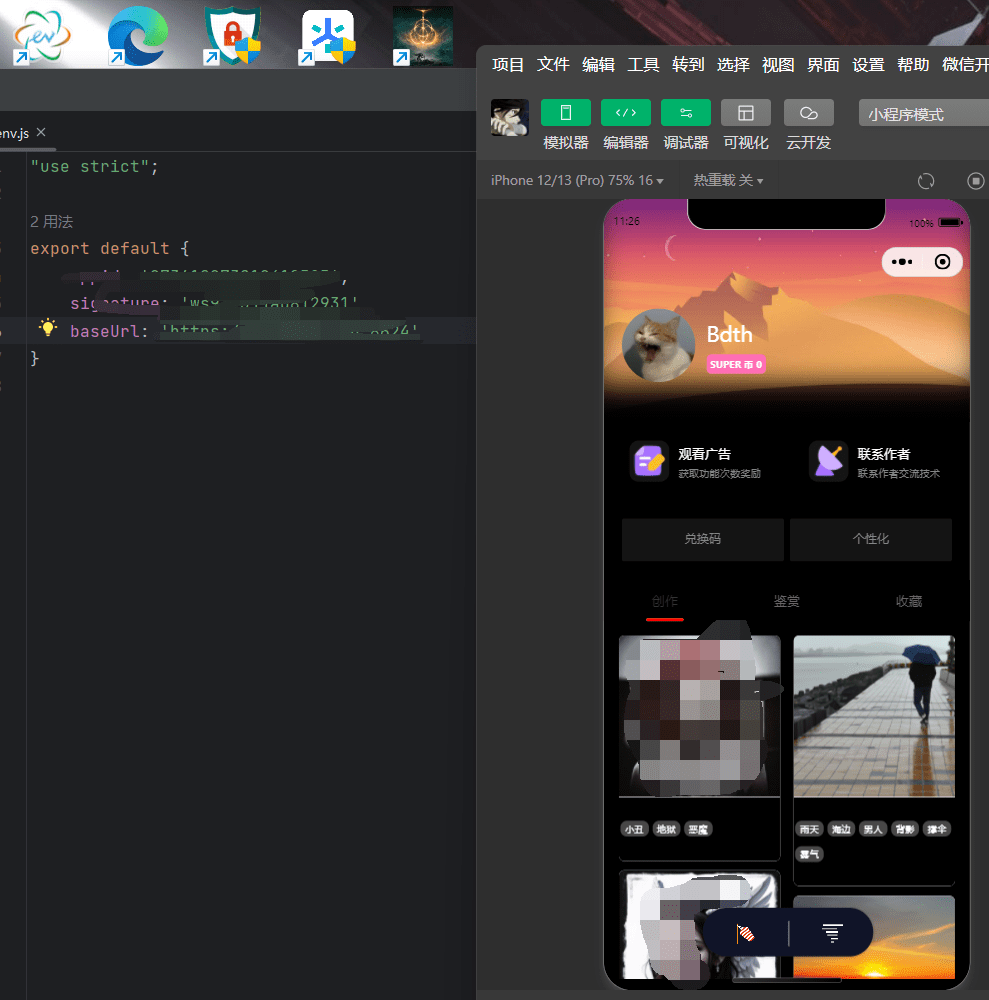Open the mini program three-dots menu

coord(902,261)
